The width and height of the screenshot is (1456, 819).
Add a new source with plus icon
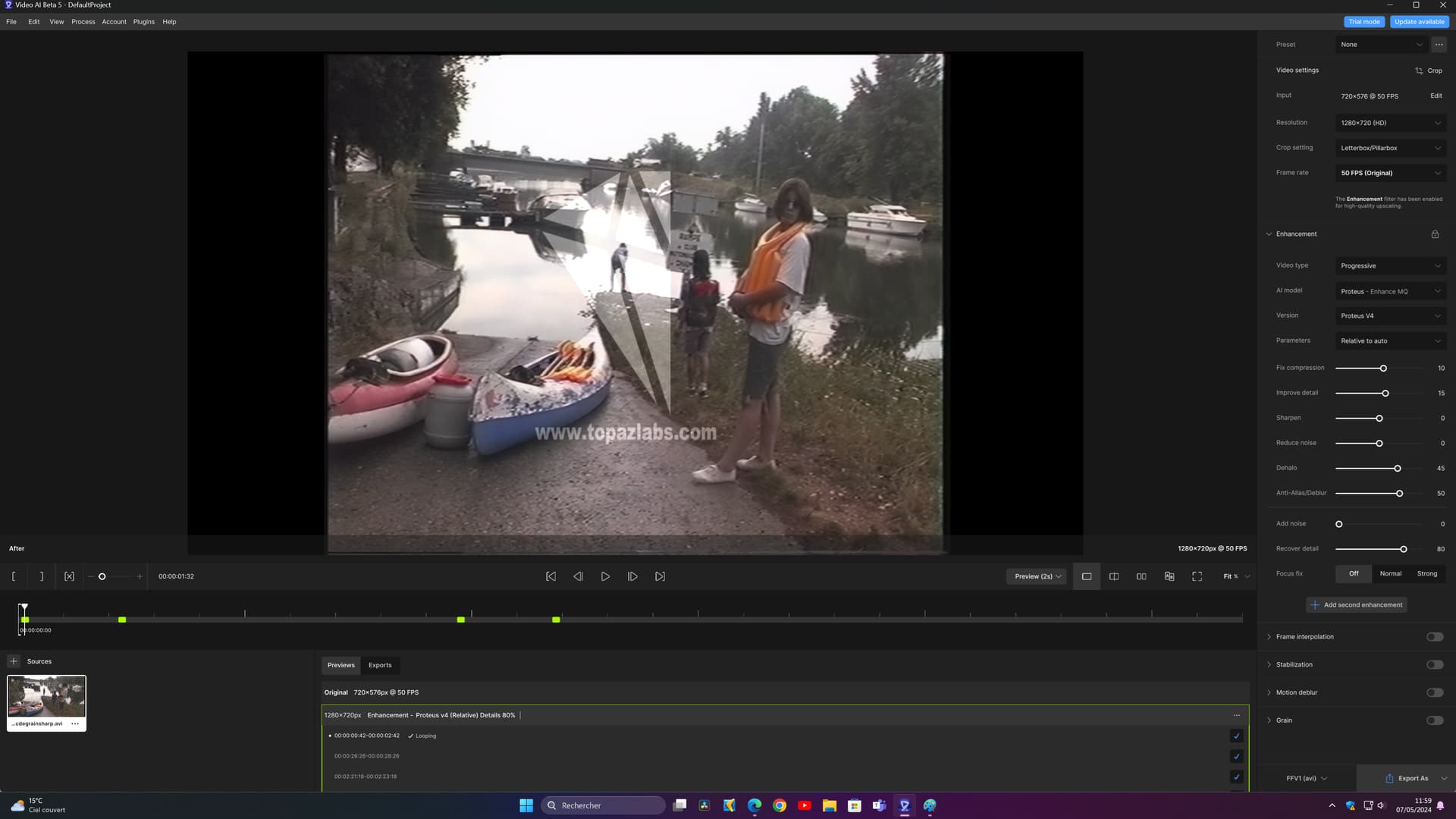coord(14,661)
